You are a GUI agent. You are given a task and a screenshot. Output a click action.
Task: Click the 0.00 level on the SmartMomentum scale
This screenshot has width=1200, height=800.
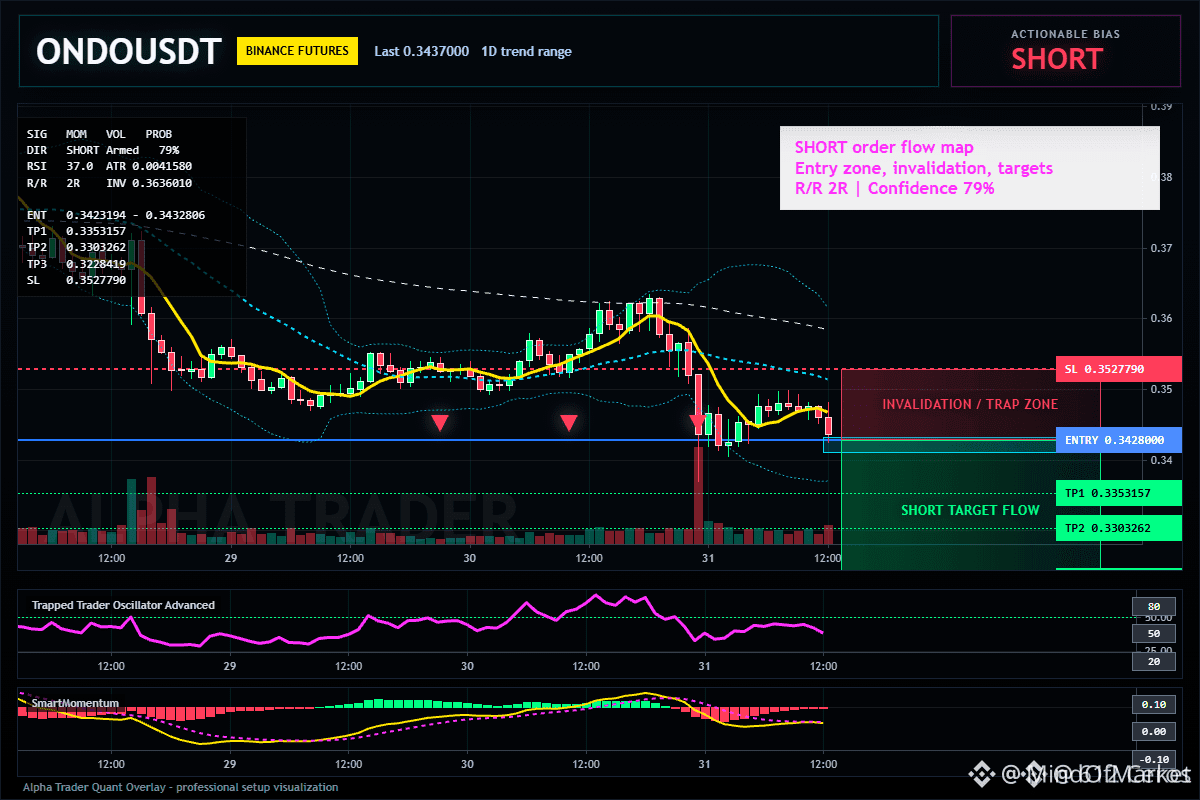1152,732
